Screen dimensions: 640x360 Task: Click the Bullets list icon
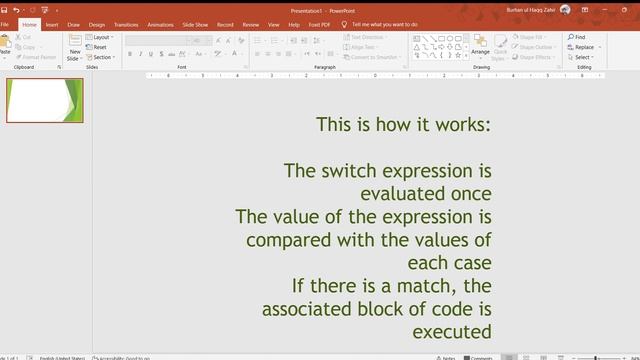point(257,40)
